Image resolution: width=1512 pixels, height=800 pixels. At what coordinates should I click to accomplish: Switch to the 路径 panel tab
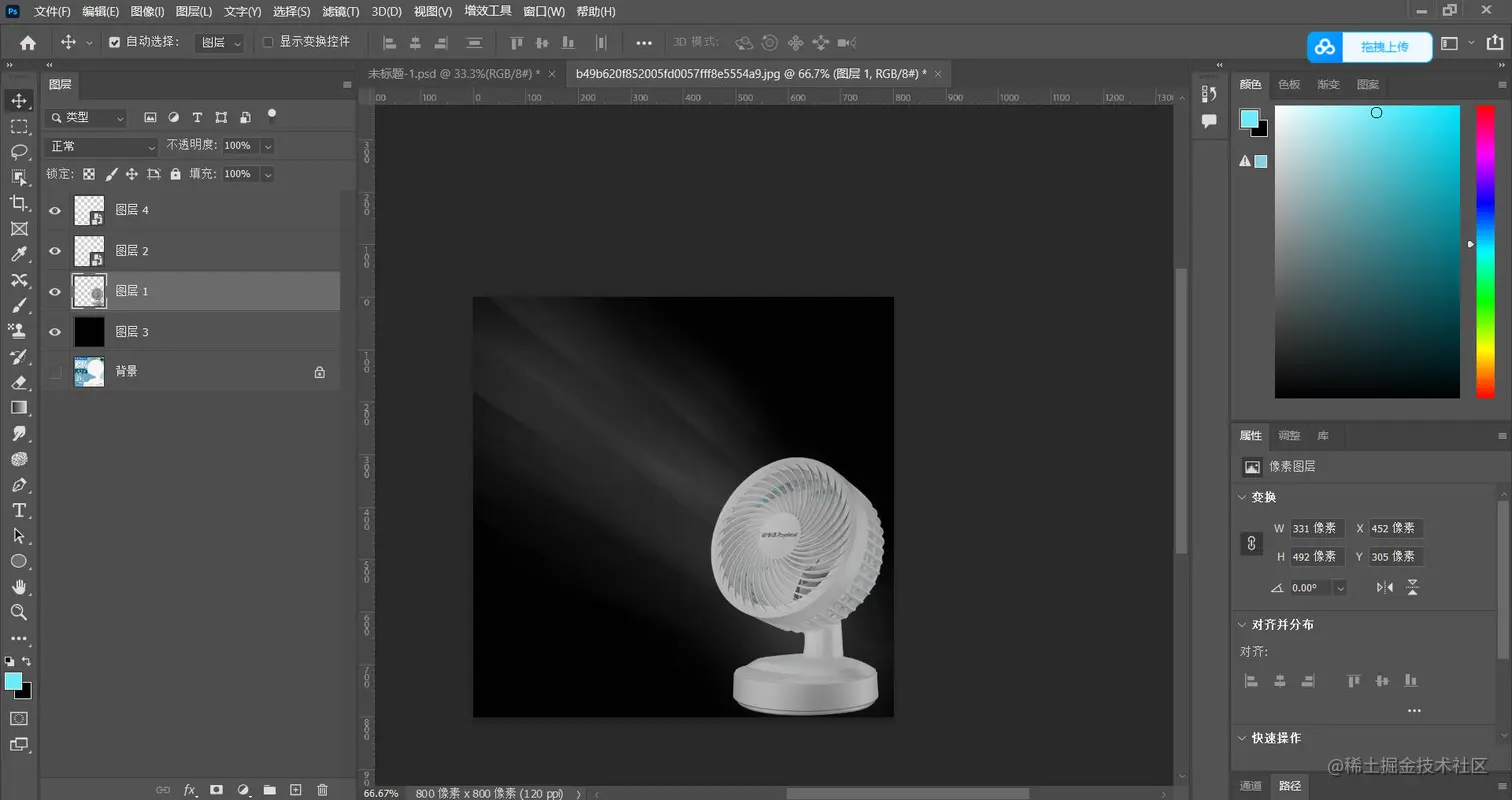(1289, 786)
